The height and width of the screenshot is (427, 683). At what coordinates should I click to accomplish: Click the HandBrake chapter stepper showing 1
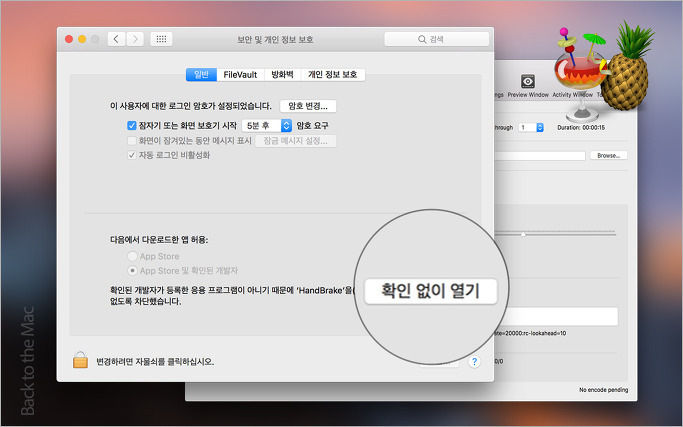[x=531, y=127]
